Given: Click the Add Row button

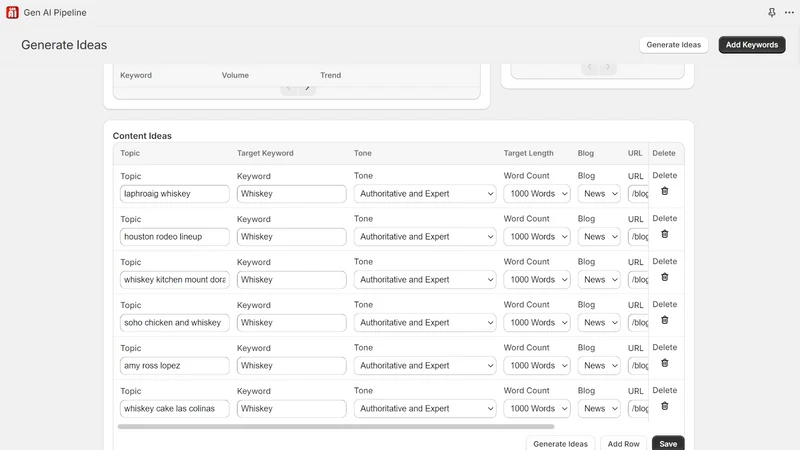Looking at the screenshot, I should pyautogui.click(x=623, y=444).
